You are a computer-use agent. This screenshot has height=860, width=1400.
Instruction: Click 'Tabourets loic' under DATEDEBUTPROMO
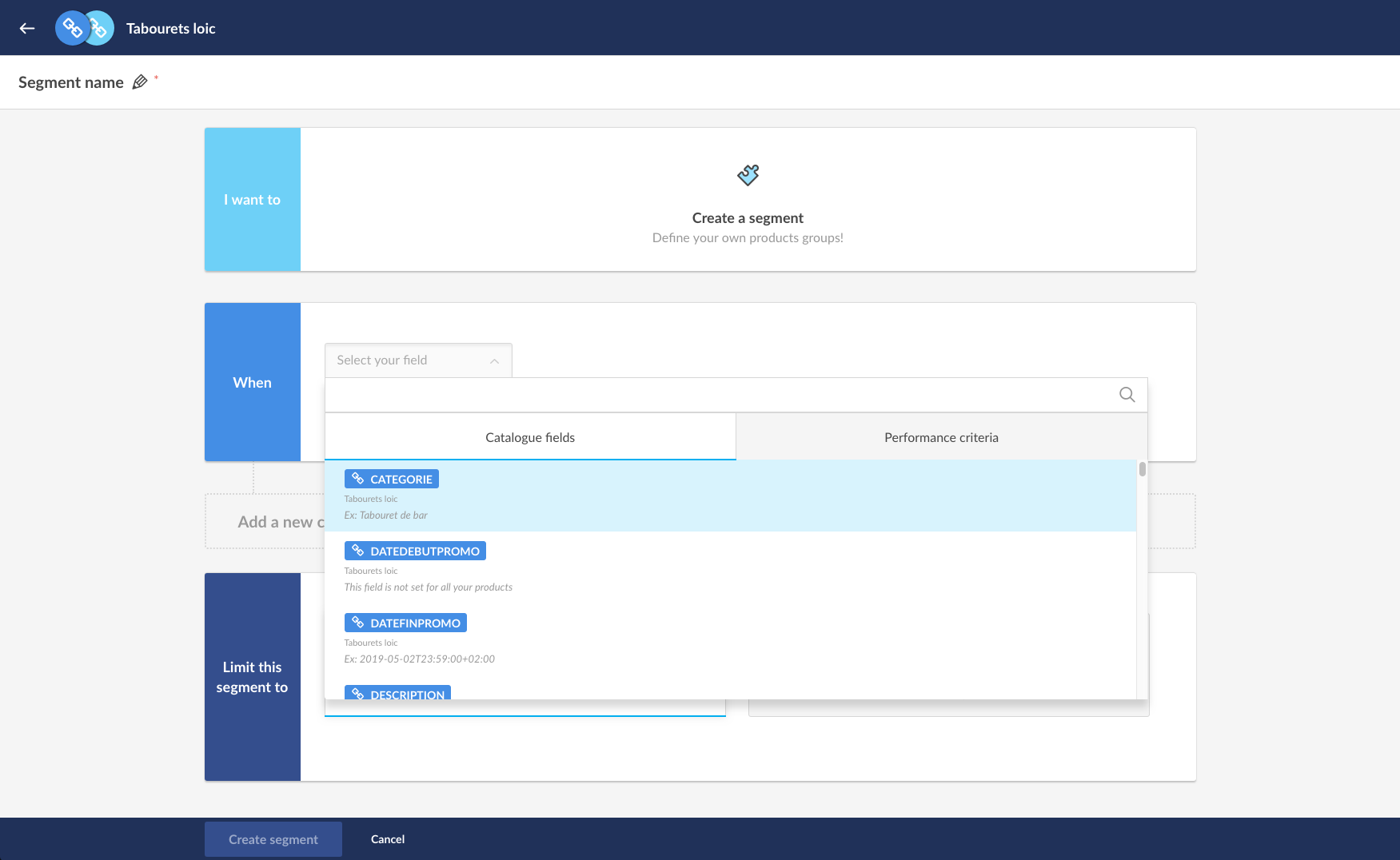point(371,571)
